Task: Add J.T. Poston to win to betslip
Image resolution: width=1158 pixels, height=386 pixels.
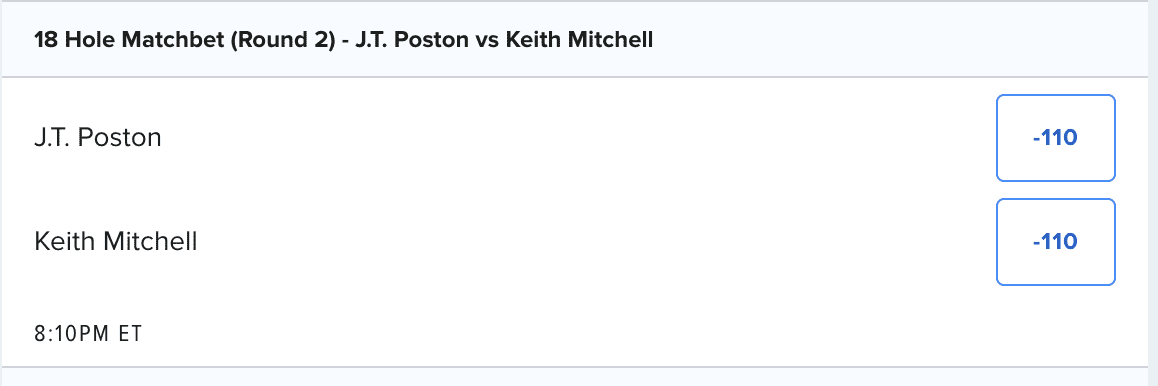Action: tap(1055, 138)
